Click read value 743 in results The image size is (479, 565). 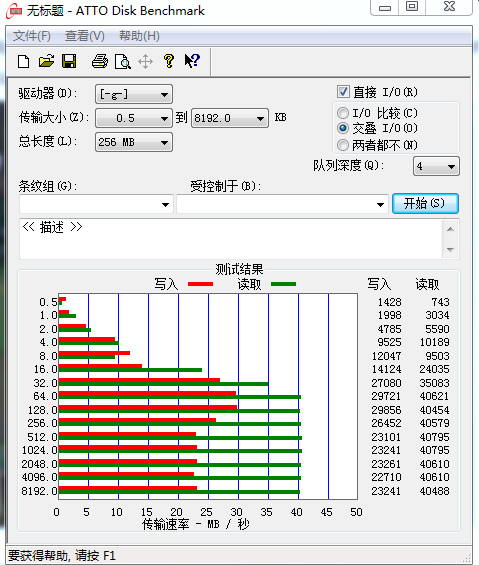coord(440,302)
